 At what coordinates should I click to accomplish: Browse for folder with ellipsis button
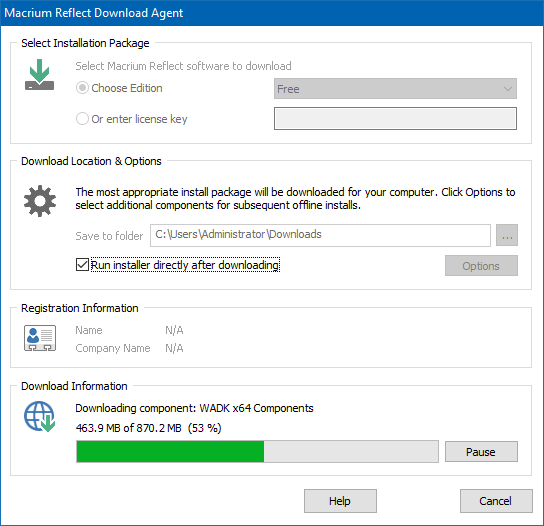click(x=507, y=235)
